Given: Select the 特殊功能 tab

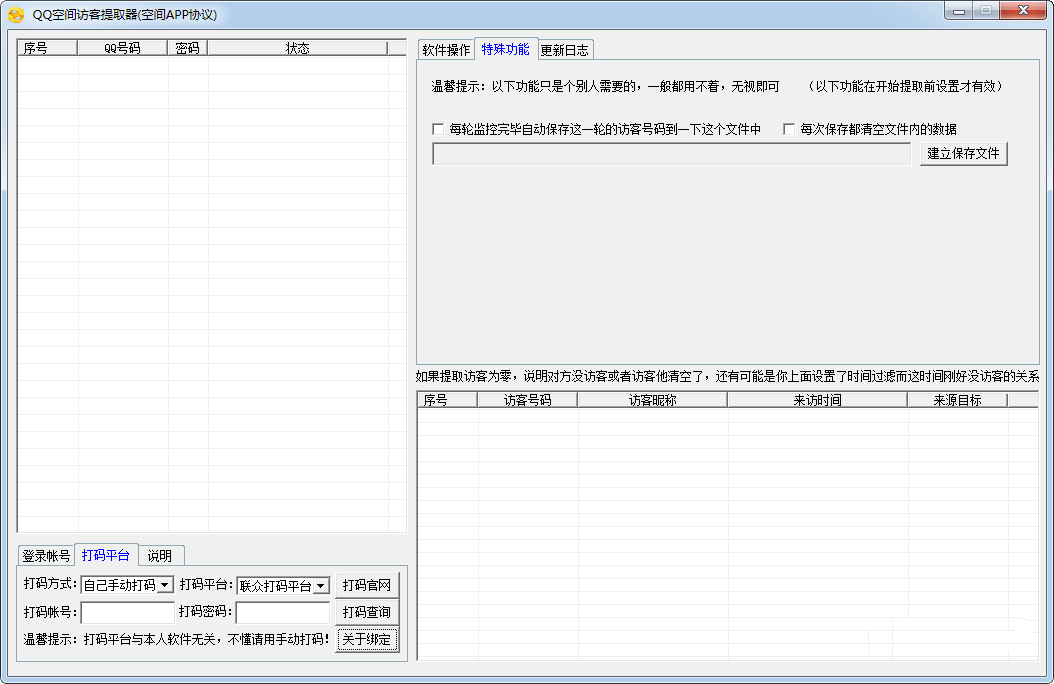Looking at the screenshot, I should 505,49.
